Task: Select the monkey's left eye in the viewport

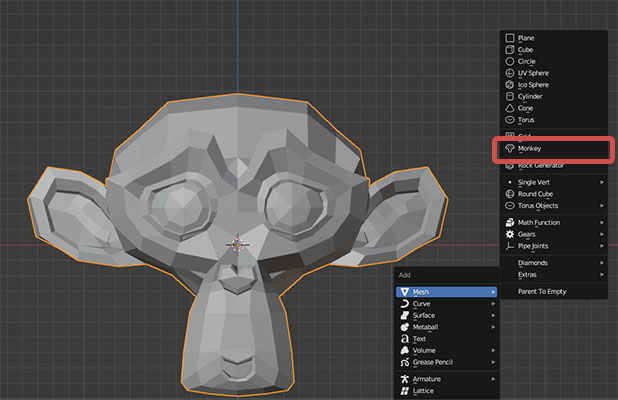Action: tap(296, 205)
